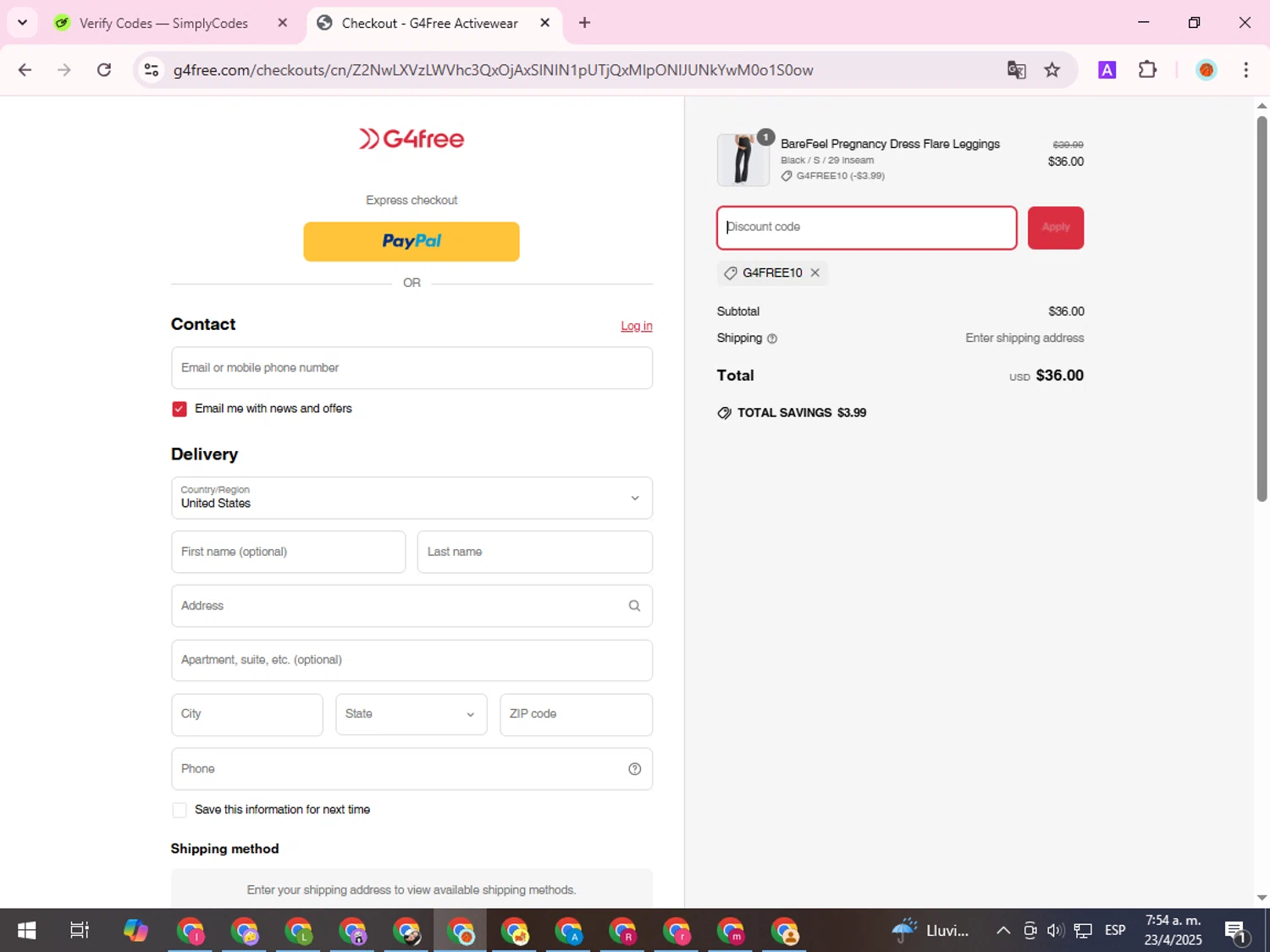This screenshot has width=1270, height=952.
Task: Close the Checkout G4Free tab
Action: click(x=544, y=23)
